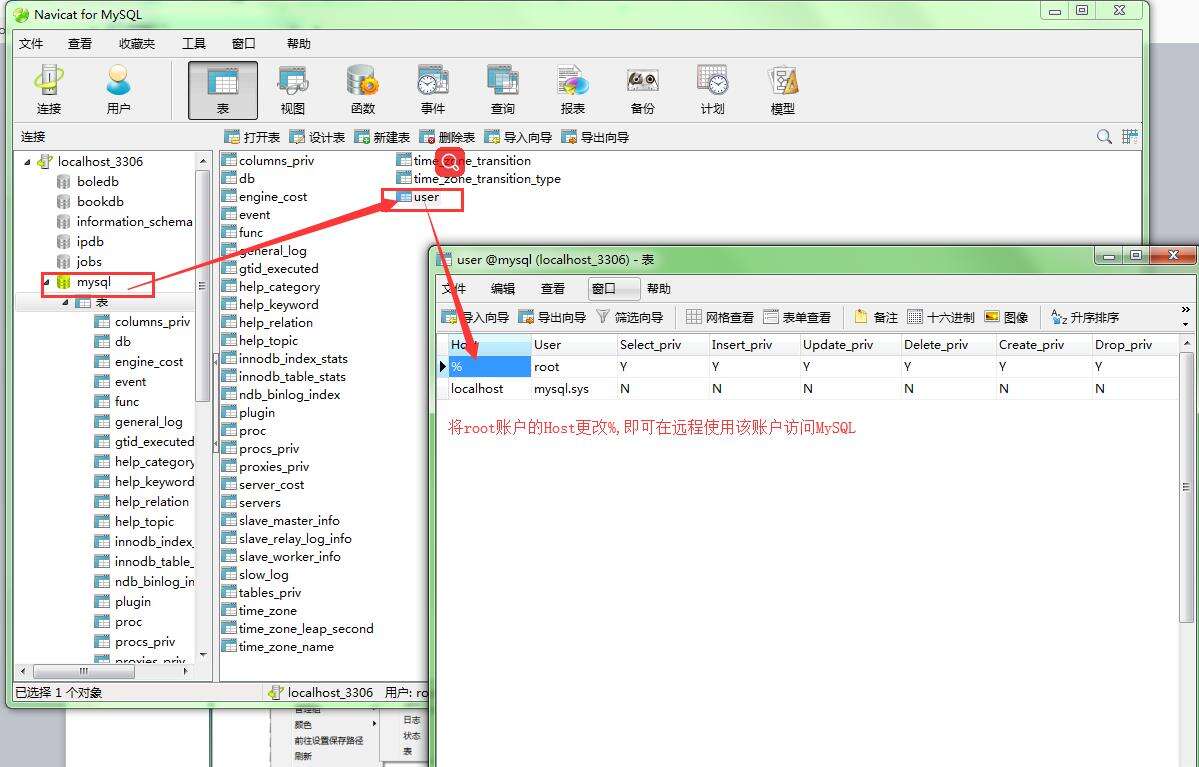Click 新建表 new table button
The width and height of the screenshot is (1199, 767).
pos(382,137)
